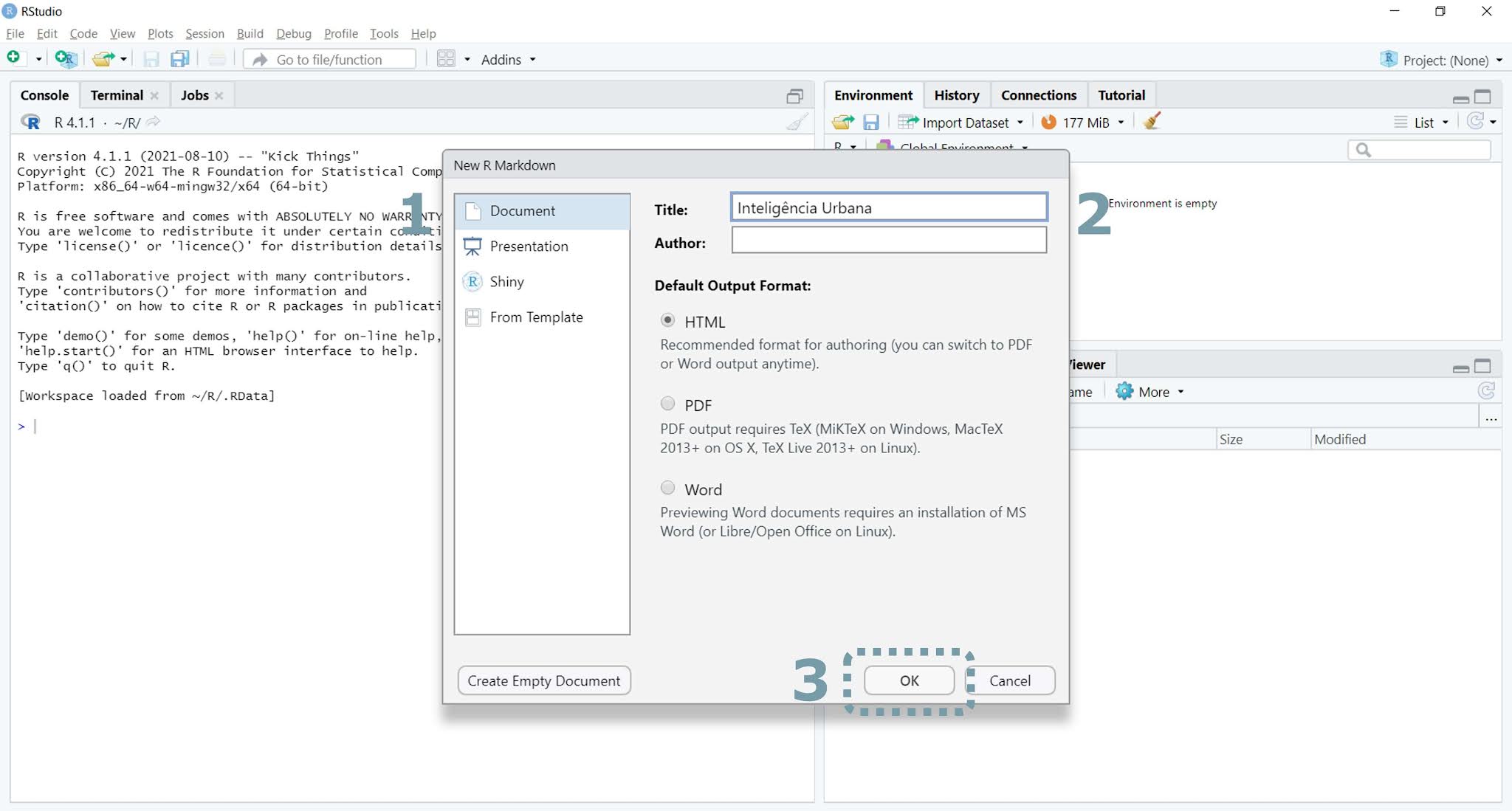Click the clear console broom icon
1512x811 pixels.
796,122
